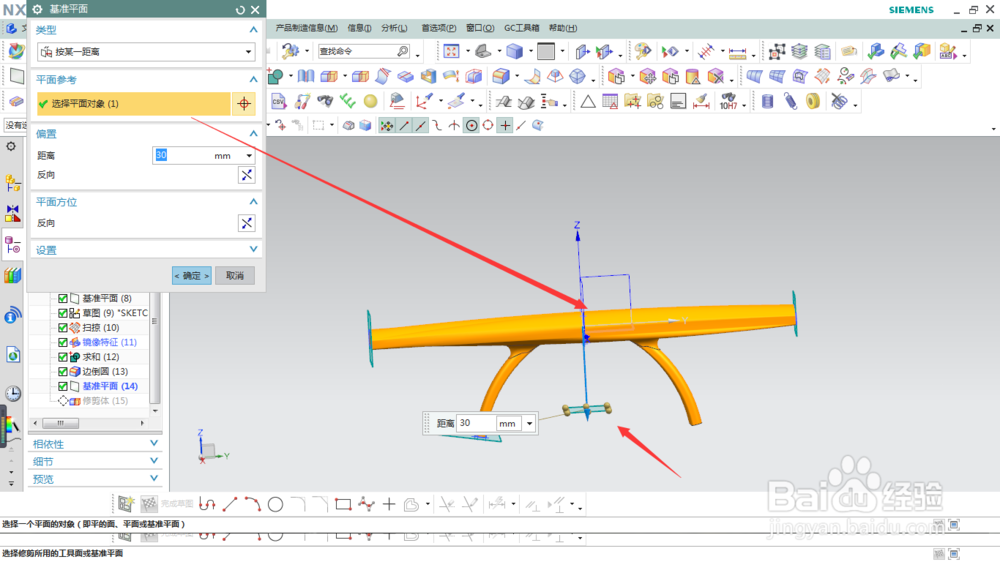Toggle the midpoint snap point button
1000x562 pixels.
point(420,126)
